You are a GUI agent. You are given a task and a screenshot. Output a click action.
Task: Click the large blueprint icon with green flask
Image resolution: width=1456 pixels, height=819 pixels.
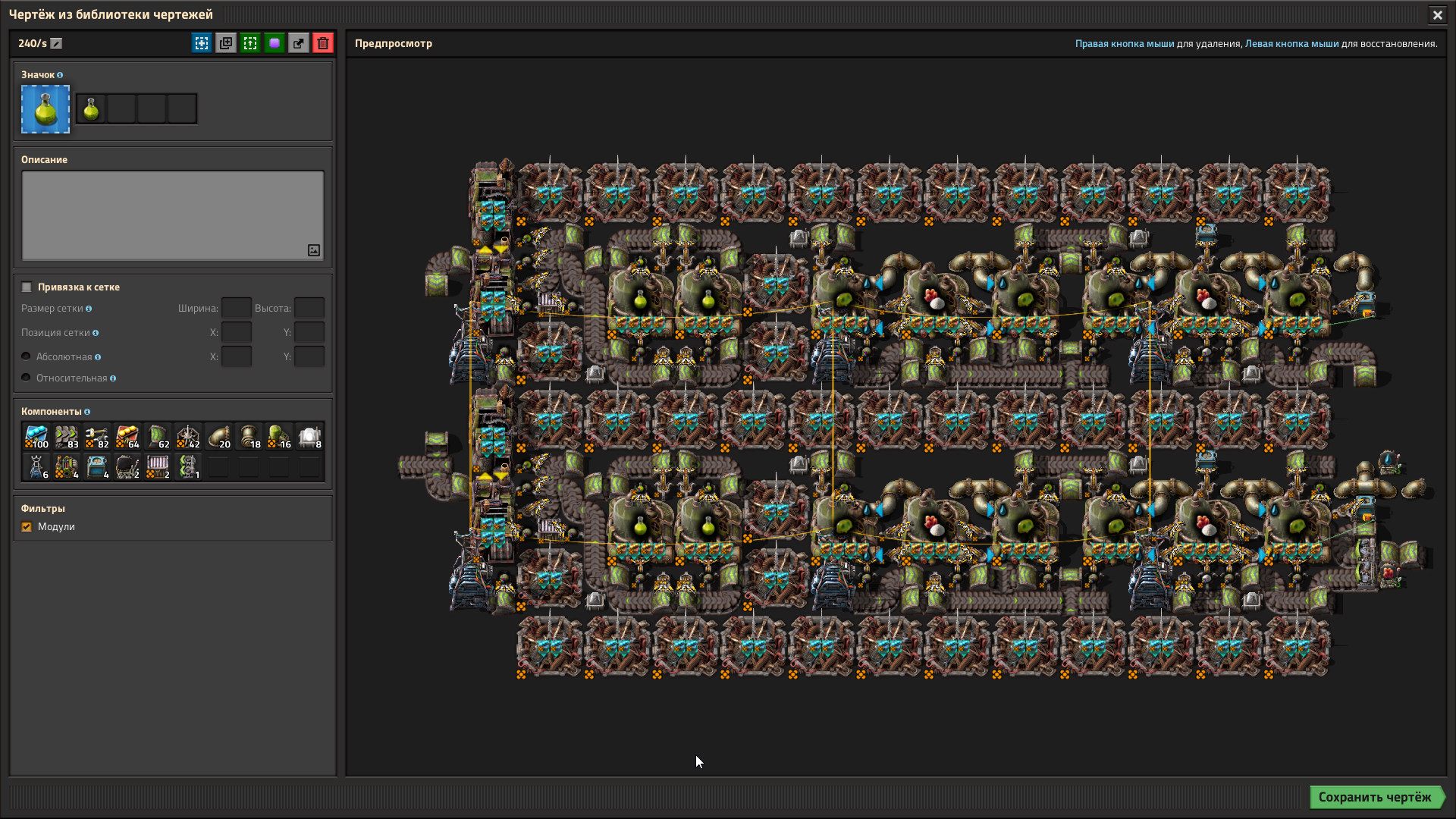tap(45, 109)
